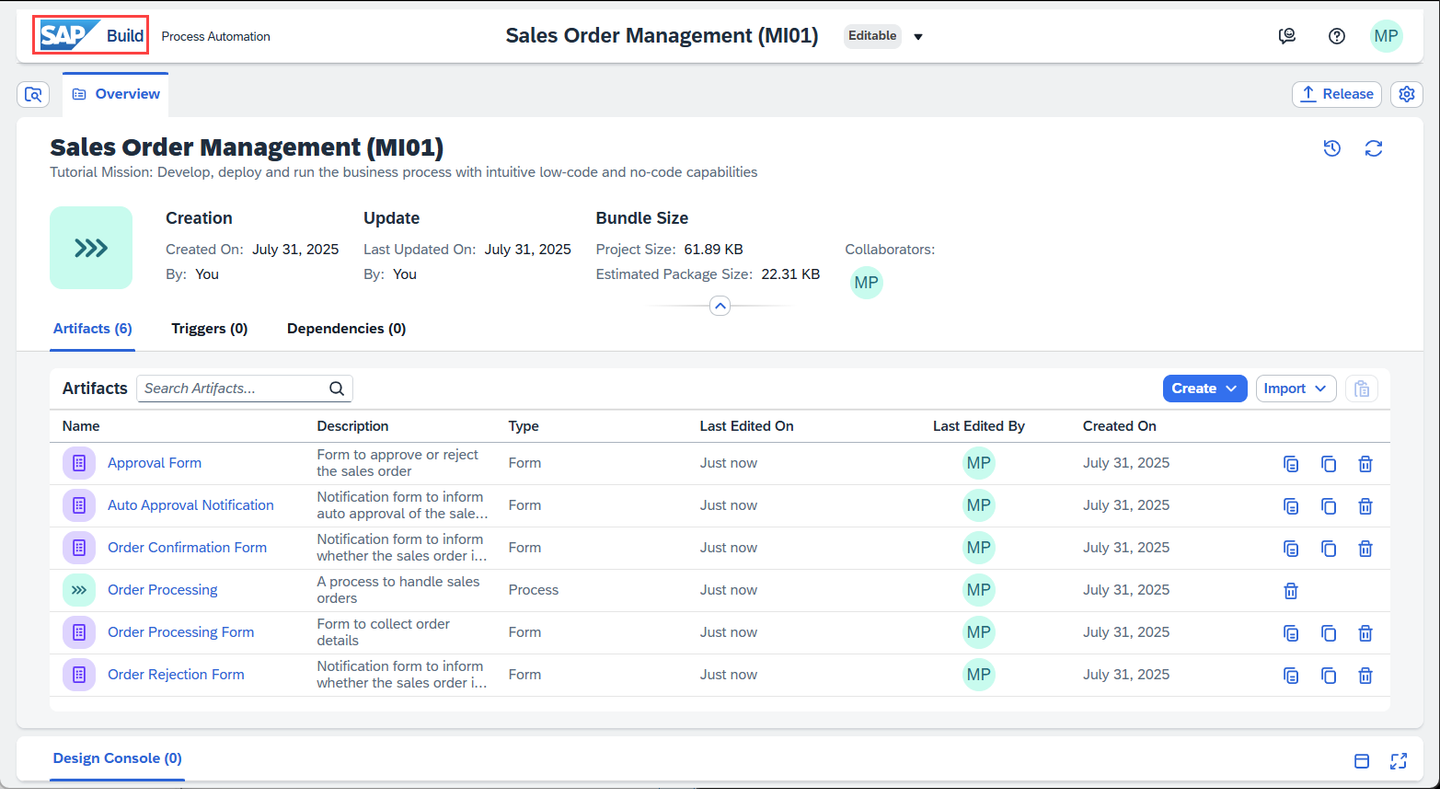Delete the Order Rejection Form artifact
Screen dimensions: 1440x789
pyautogui.click(x=1365, y=675)
